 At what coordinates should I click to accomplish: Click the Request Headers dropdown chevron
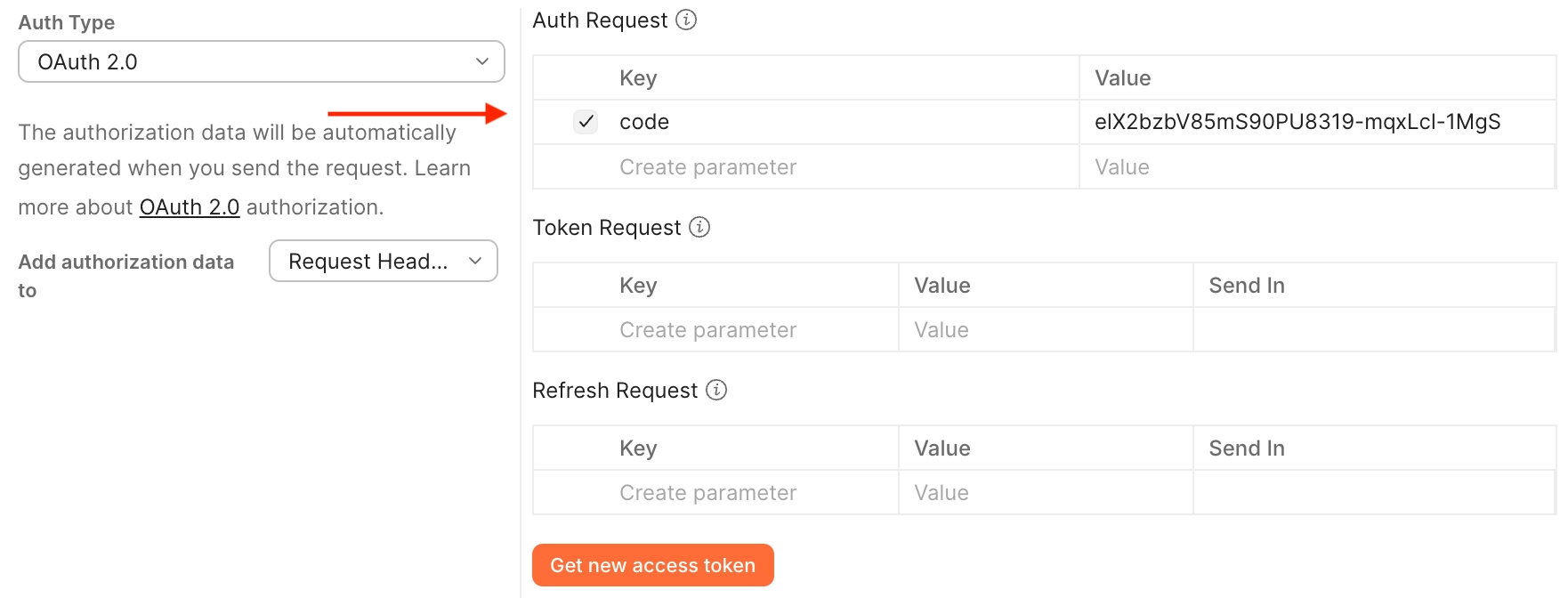pyautogui.click(x=475, y=261)
